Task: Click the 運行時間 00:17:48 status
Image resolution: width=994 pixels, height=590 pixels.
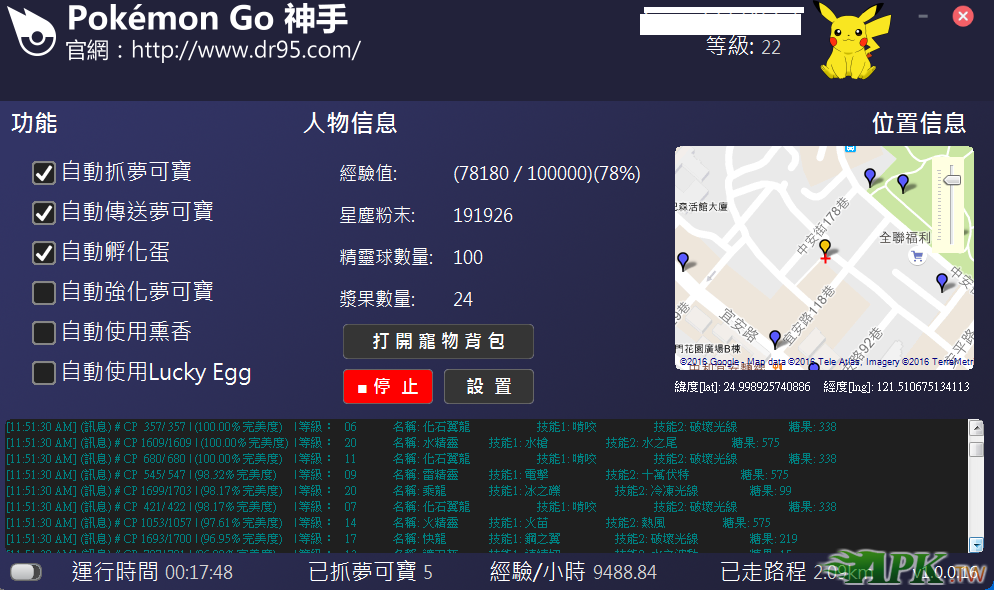Action: [152, 572]
